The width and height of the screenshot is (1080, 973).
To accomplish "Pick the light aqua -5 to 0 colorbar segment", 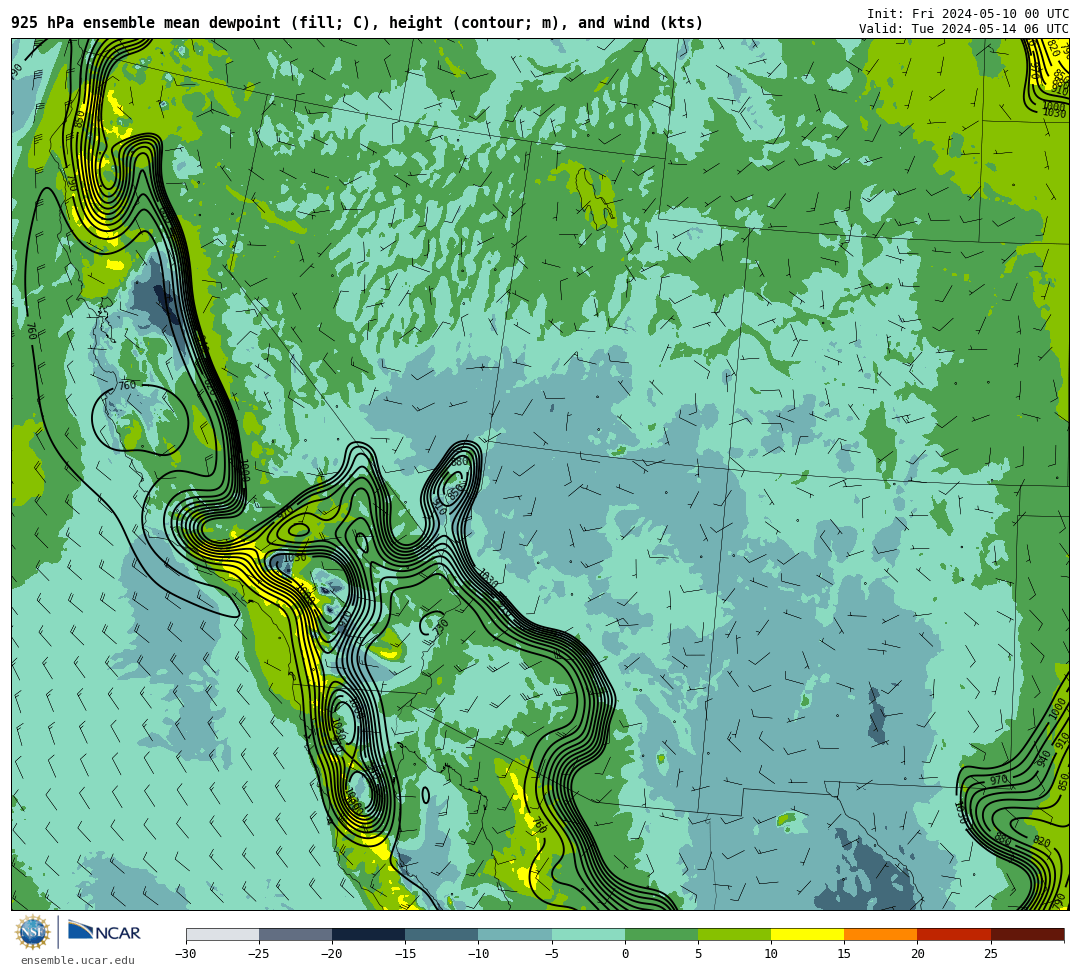I will [588, 934].
